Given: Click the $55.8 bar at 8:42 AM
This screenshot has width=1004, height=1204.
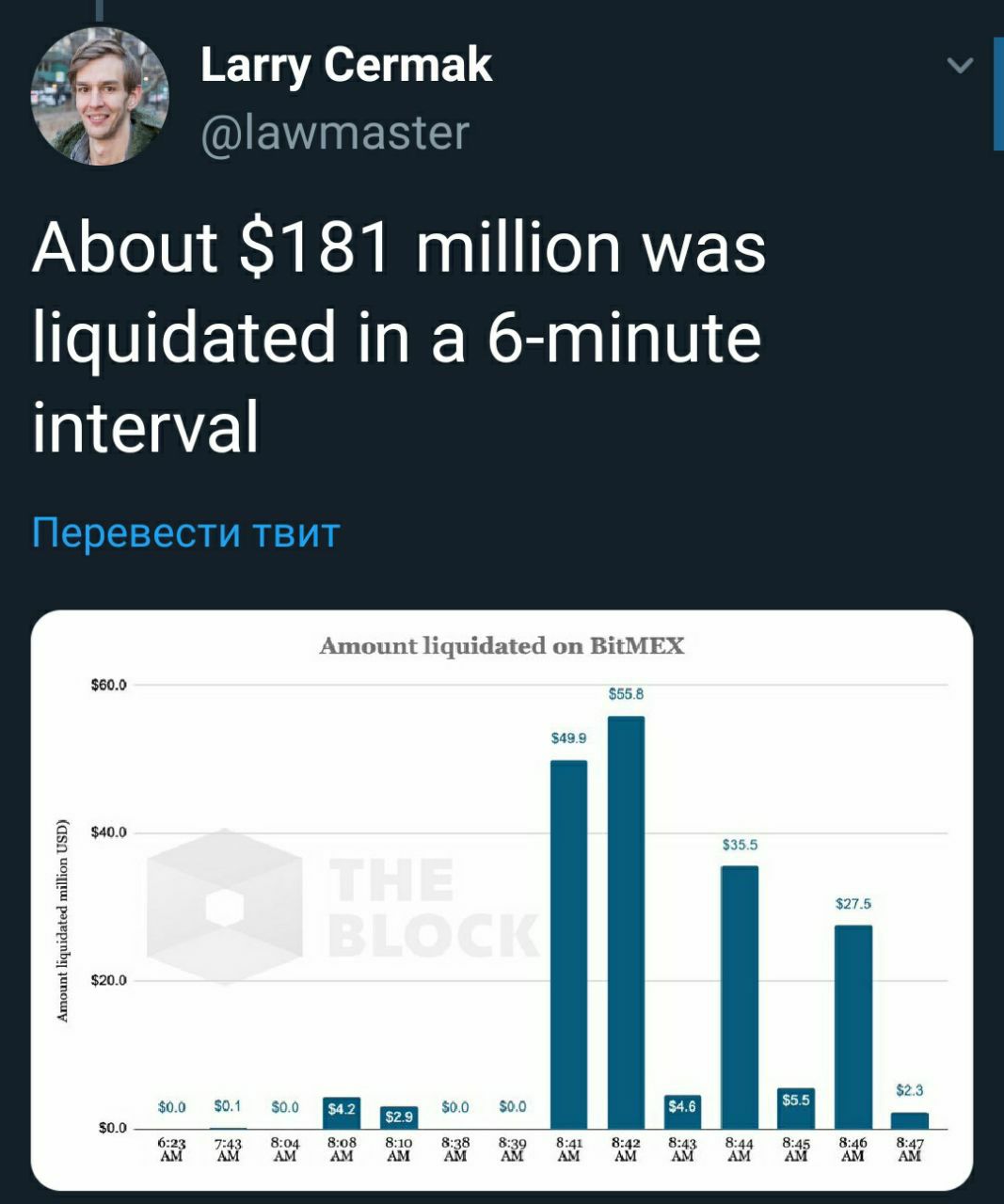Looking at the screenshot, I should [626, 922].
